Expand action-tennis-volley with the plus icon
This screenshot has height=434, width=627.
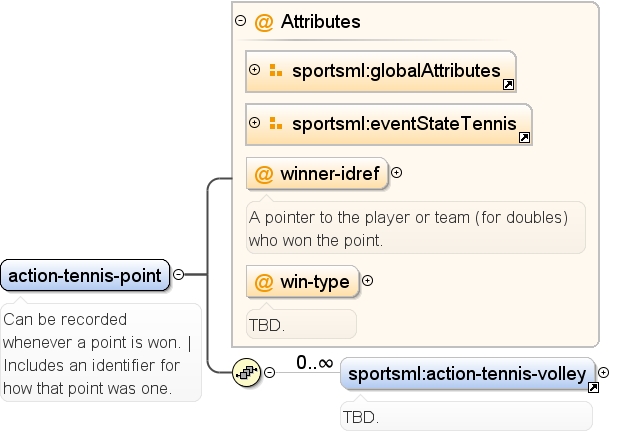pyautogui.click(x=603, y=373)
